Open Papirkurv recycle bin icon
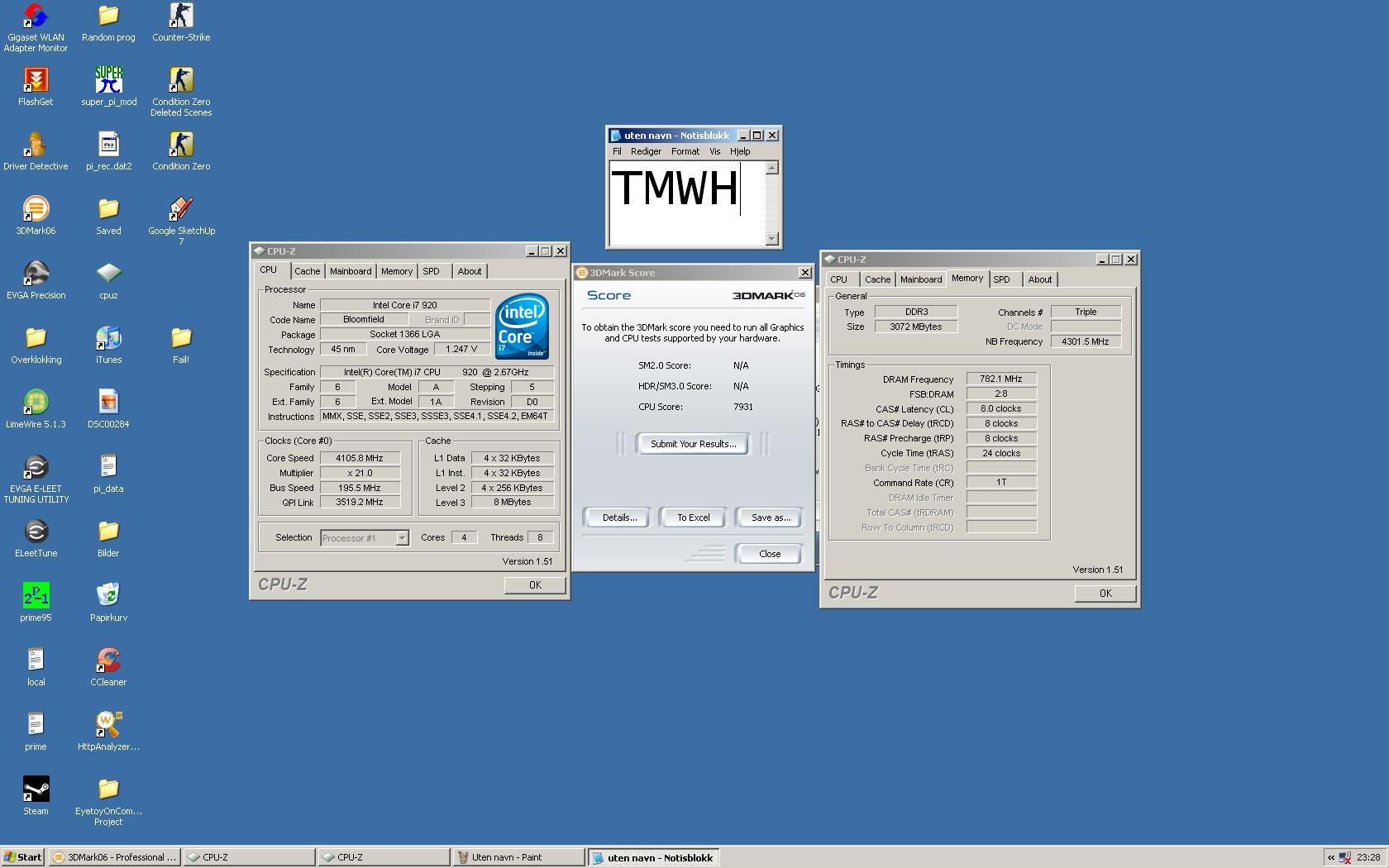This screenshot has height=868, width=1389. [108, 603]
